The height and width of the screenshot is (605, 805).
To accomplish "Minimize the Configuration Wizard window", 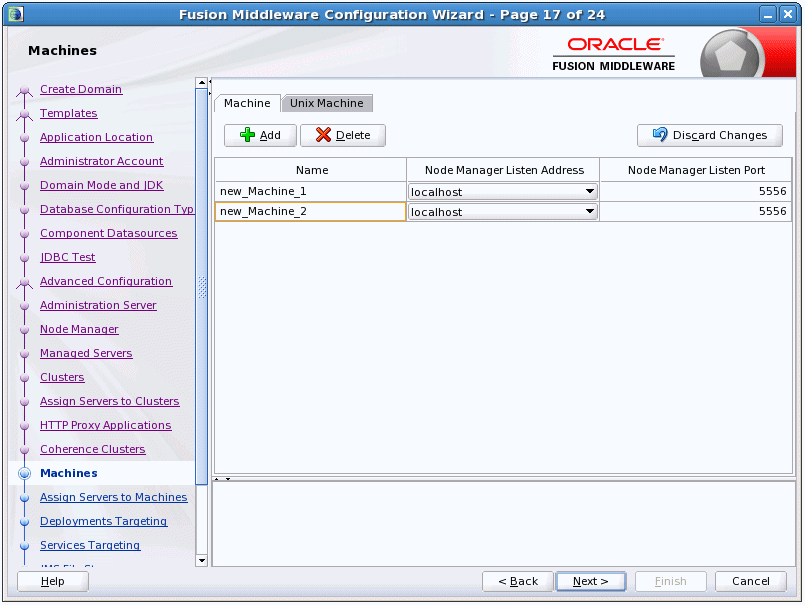I will tap(768, 14).
